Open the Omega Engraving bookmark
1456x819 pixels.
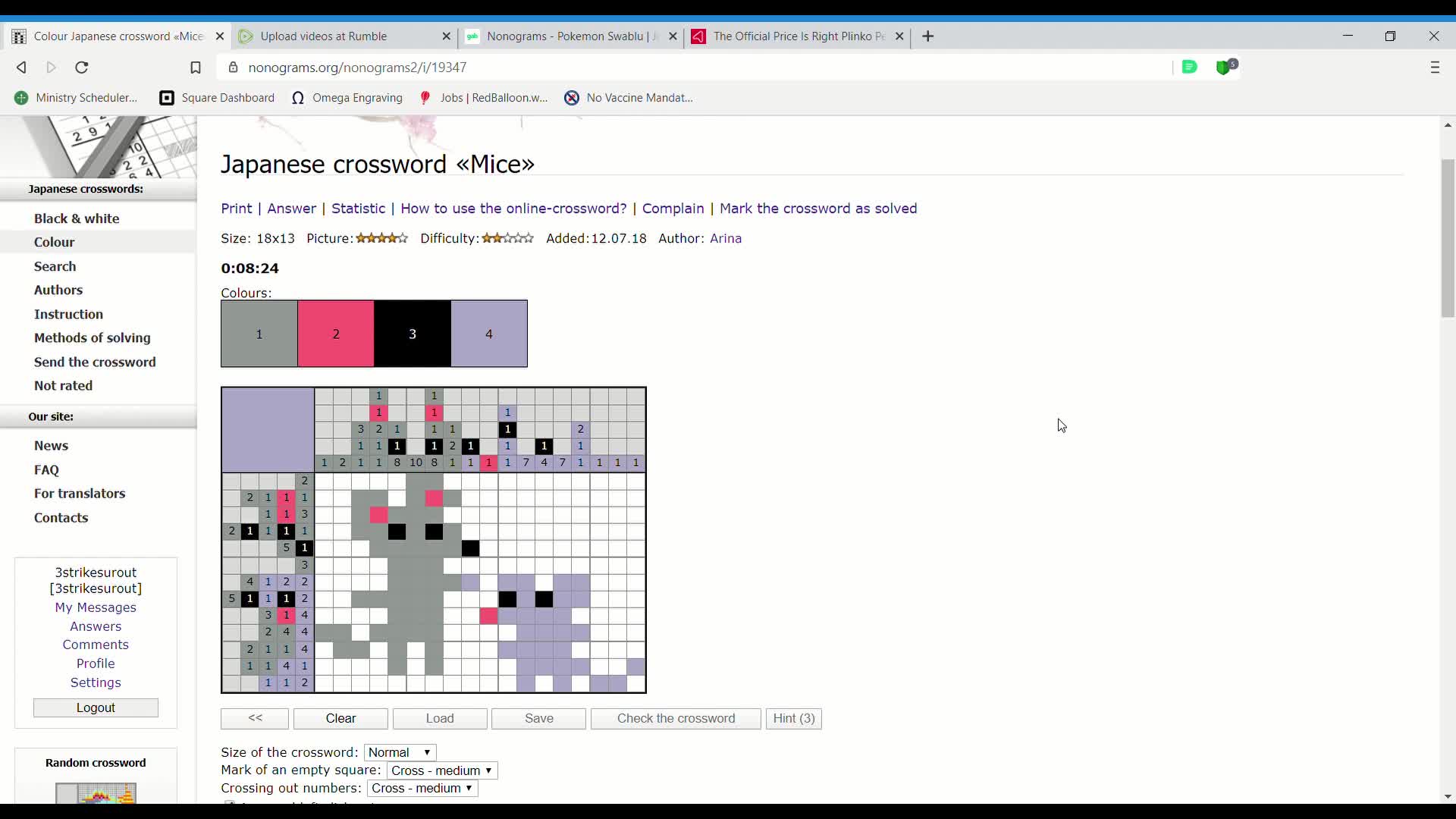[348, 97]
